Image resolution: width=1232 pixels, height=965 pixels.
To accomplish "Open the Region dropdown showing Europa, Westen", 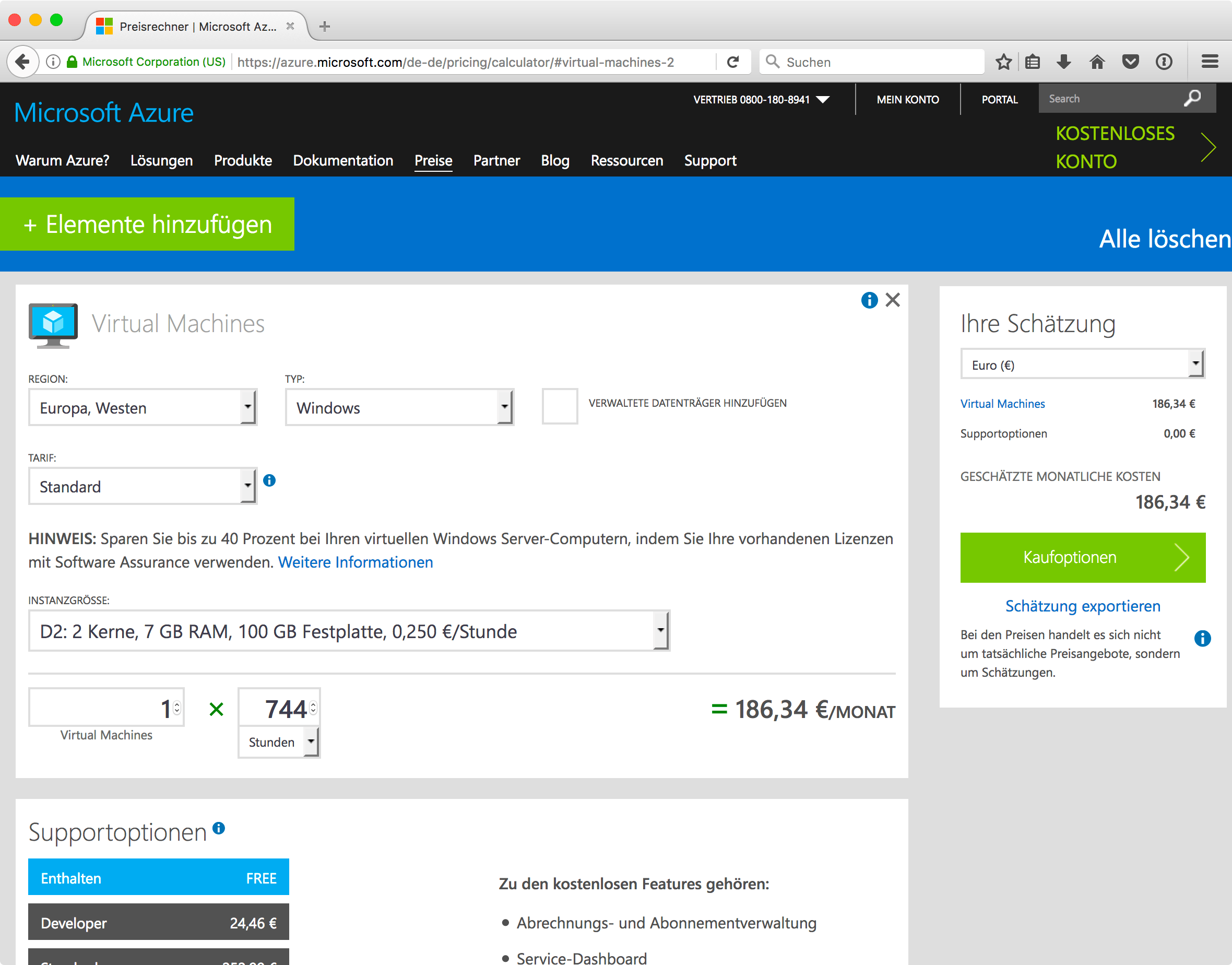I will pyautogui.click(x=143, y=407).
